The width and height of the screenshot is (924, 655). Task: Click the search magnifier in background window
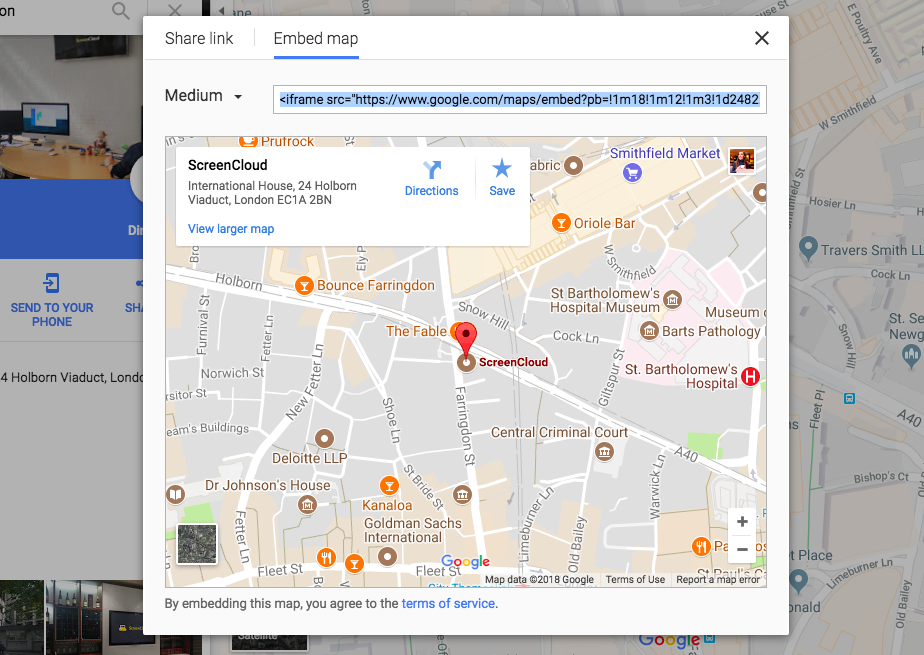120,11
